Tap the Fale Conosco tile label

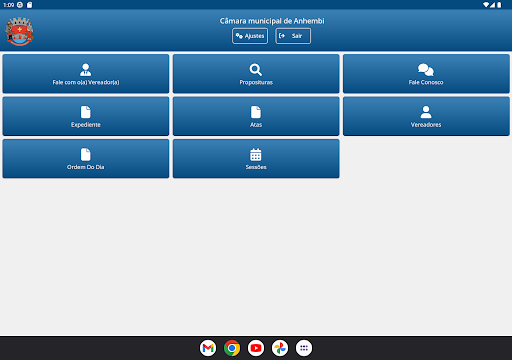click(x=426, y=82)
